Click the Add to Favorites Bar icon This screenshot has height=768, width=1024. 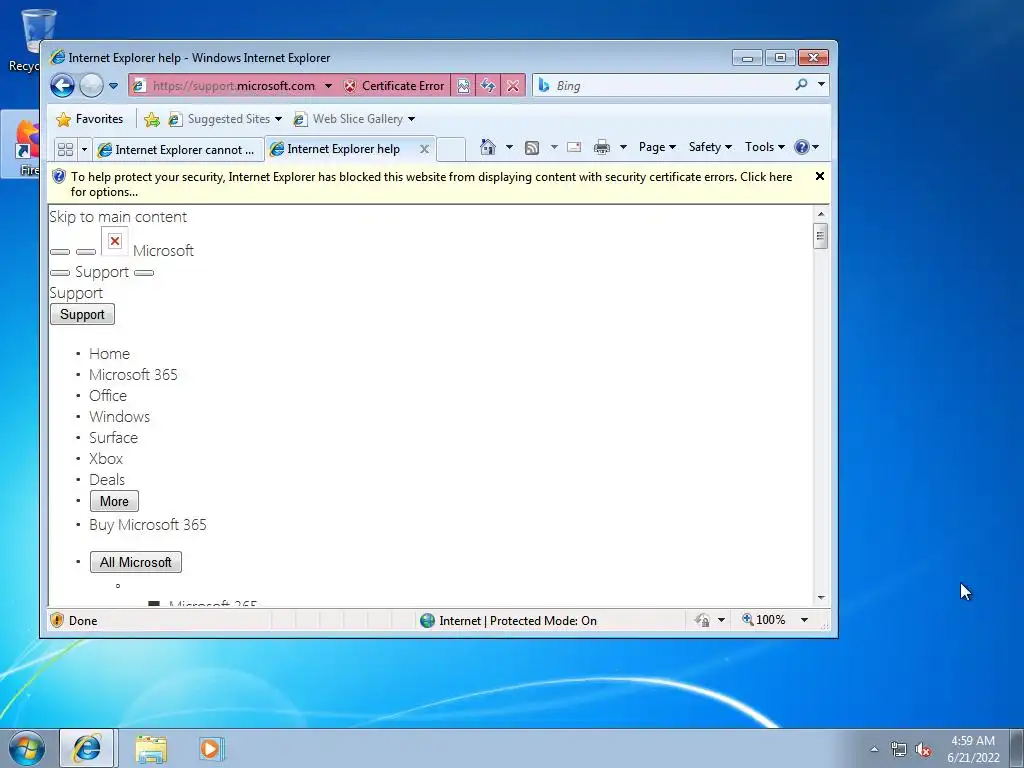(152, 119)
